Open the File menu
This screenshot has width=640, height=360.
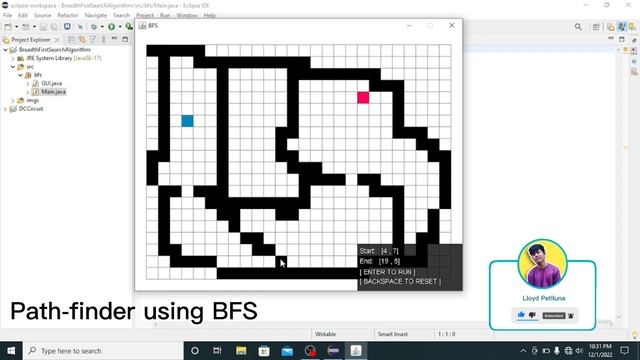pos(7,16)
